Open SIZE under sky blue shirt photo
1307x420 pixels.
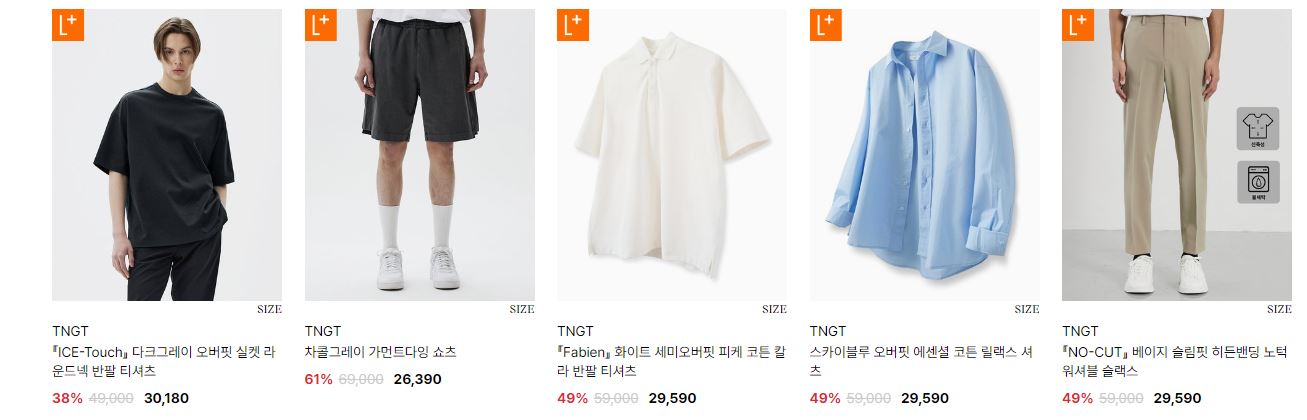click(1027, 309)
